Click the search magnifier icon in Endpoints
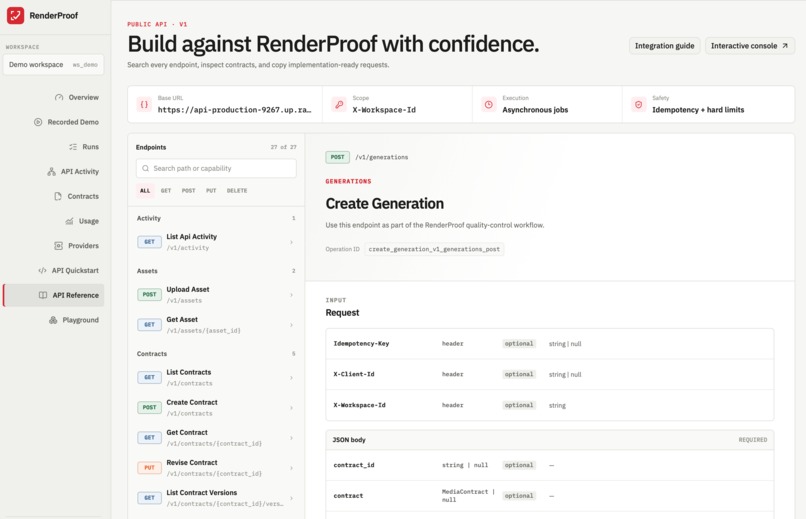The width and height of the screenshot is (806, 519). [145, 168]
